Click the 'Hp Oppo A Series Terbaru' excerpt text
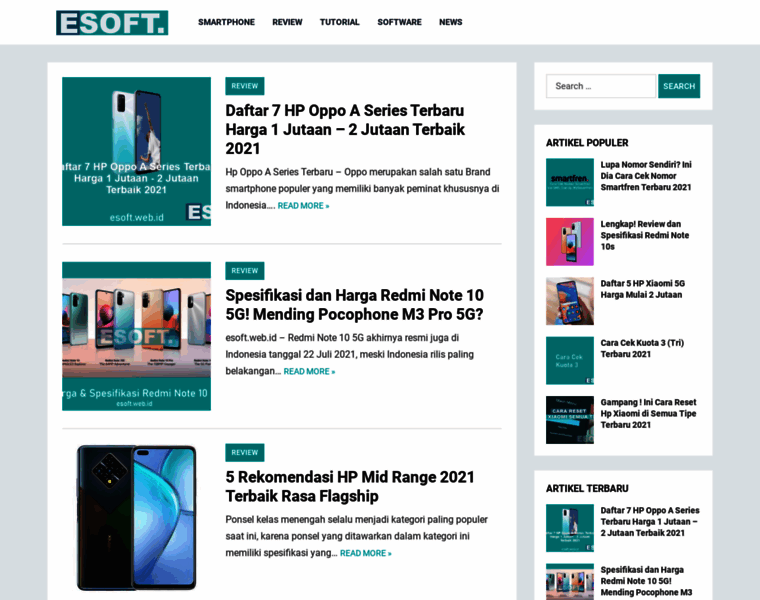 [x=362, y=189]
